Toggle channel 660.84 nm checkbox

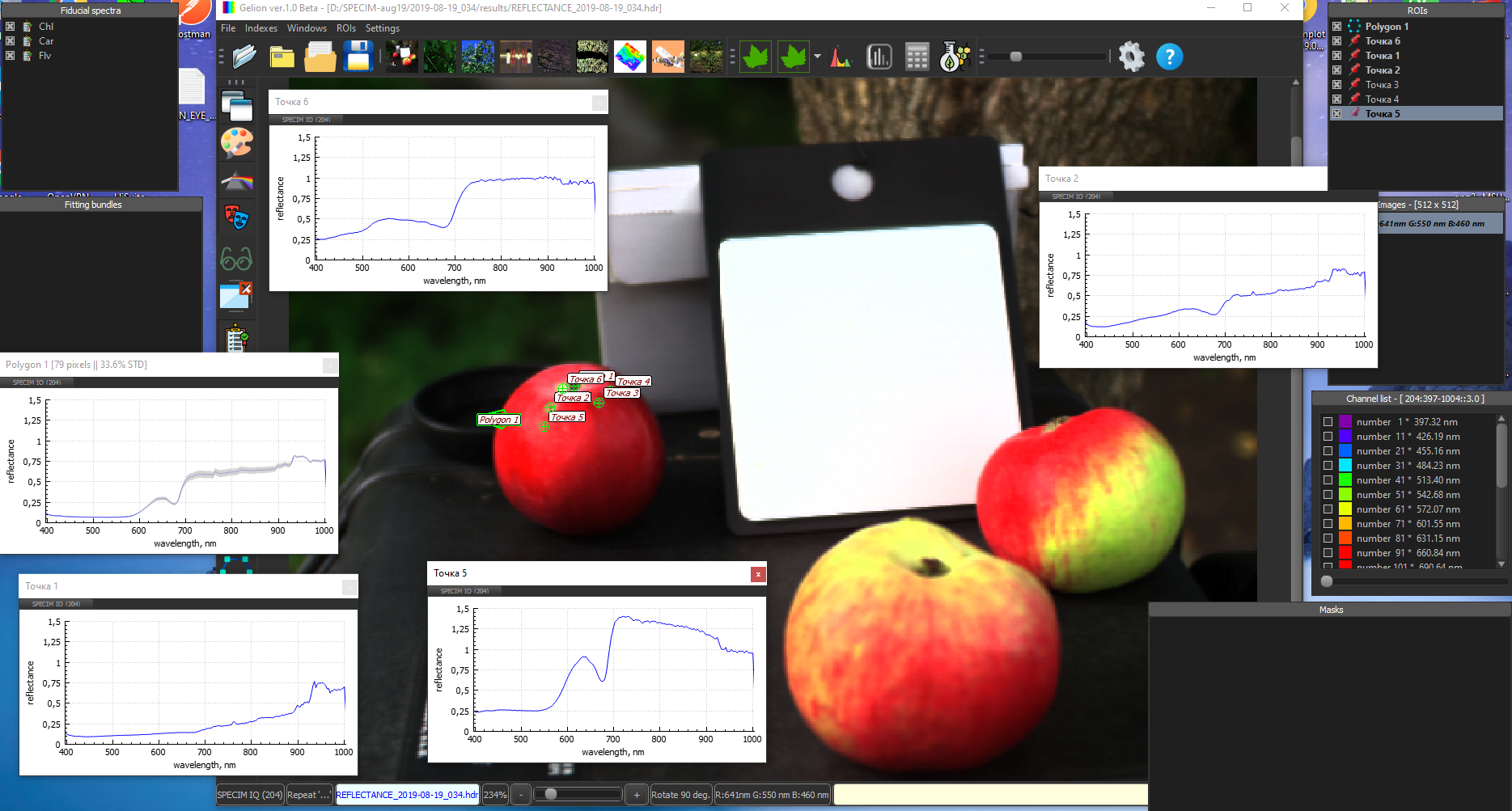pyautogui.click(x=1328, y=553)
